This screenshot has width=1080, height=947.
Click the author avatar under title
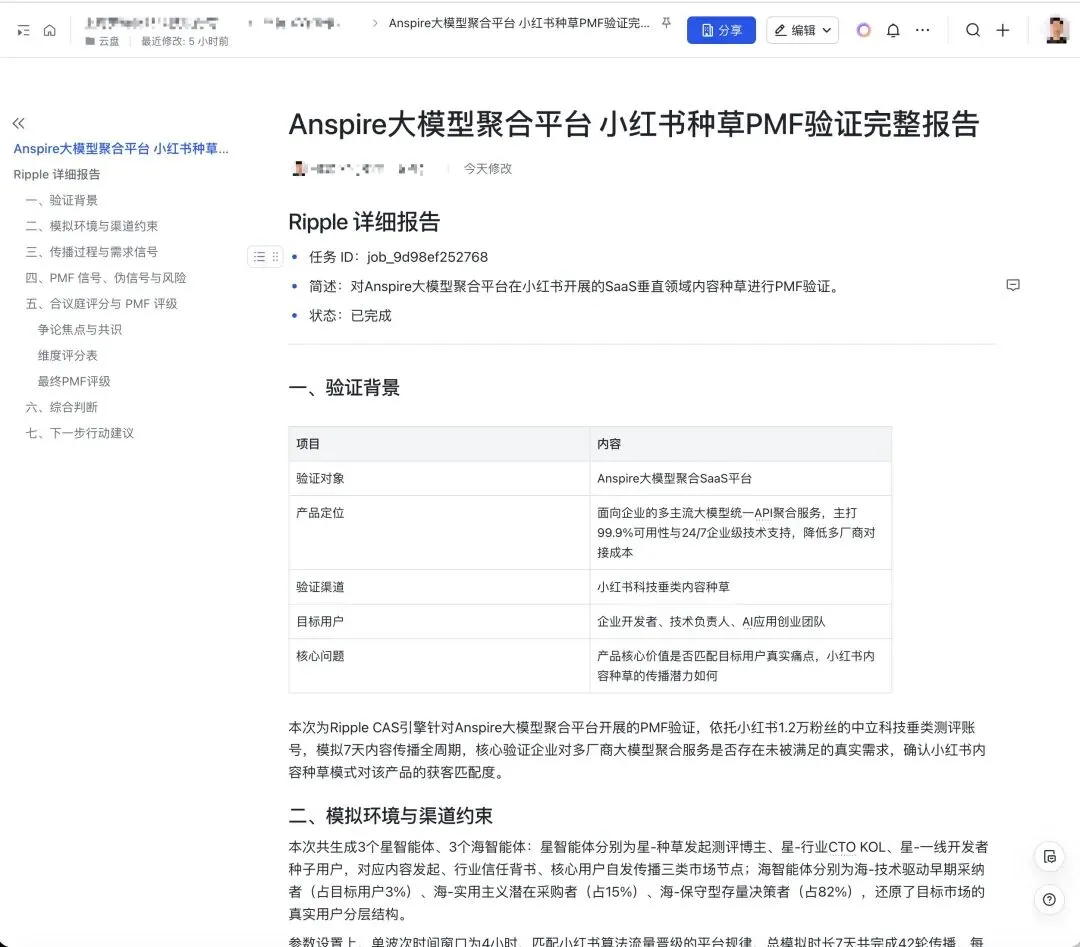click(x=299, y=169)
